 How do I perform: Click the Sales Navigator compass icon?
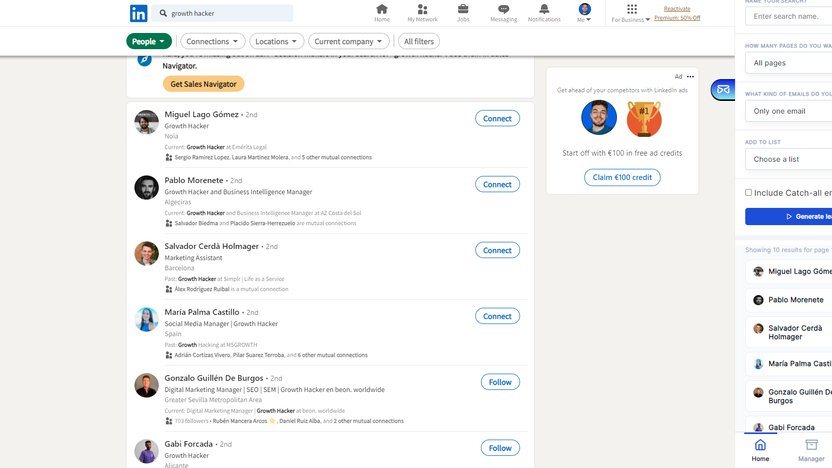pyautogui.click(x=144, y=59)
